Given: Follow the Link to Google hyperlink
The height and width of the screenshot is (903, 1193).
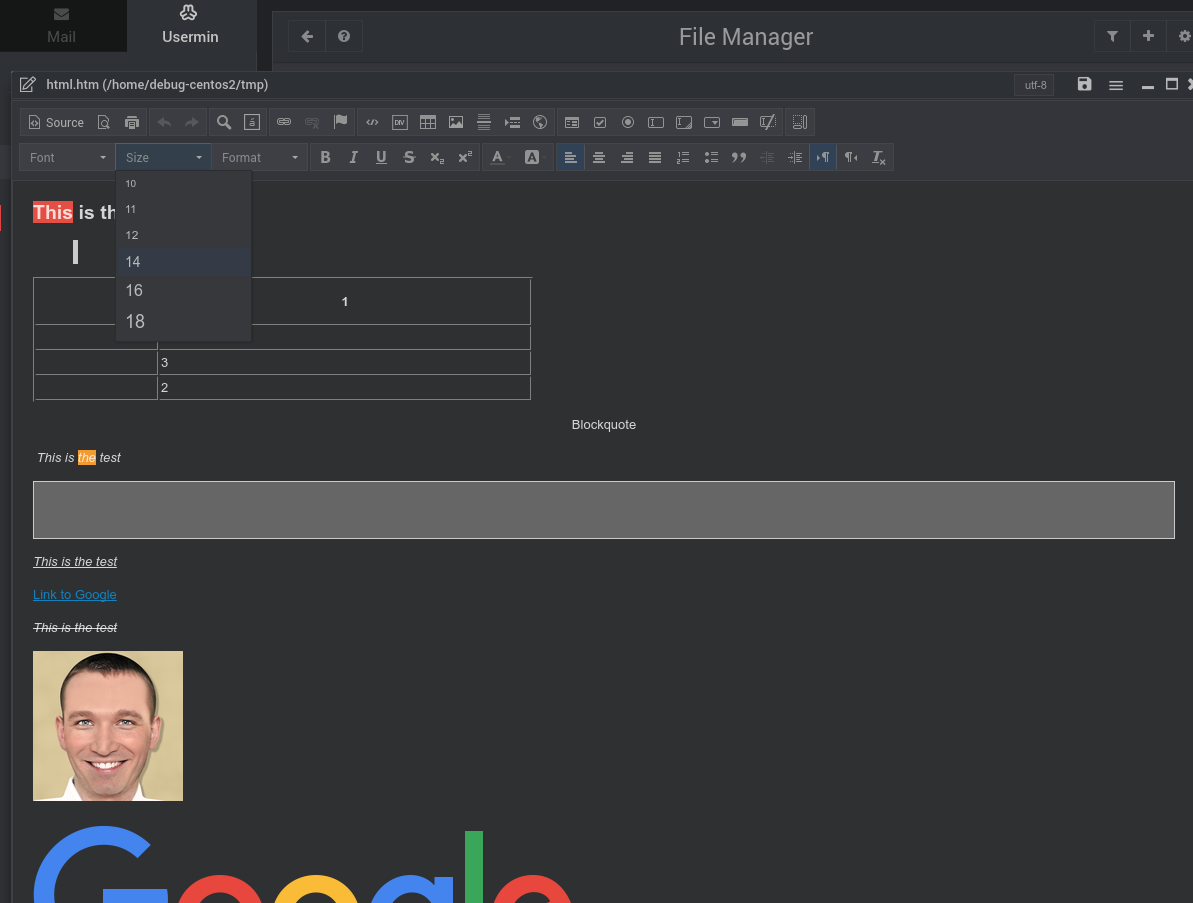Looking at the screenshot, I should click(x=74, y=594).
